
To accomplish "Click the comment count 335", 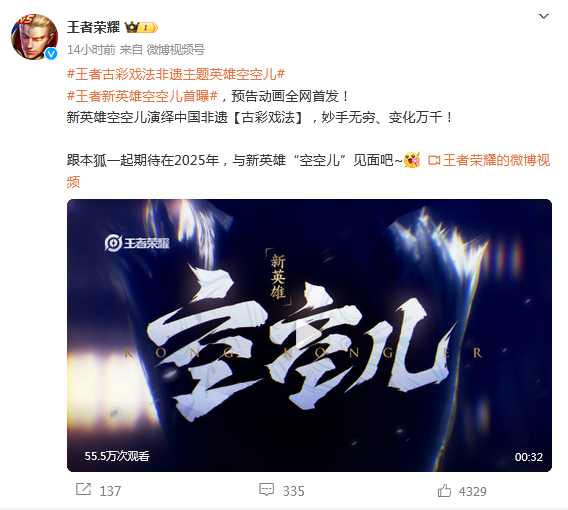I will 293,491.
